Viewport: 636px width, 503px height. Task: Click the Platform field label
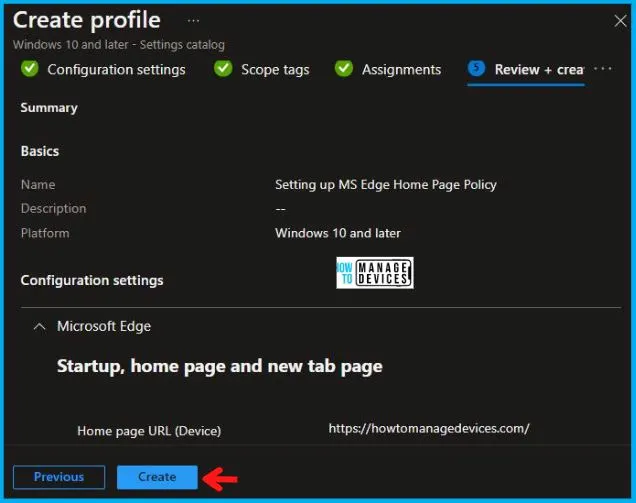coord(45,233)
